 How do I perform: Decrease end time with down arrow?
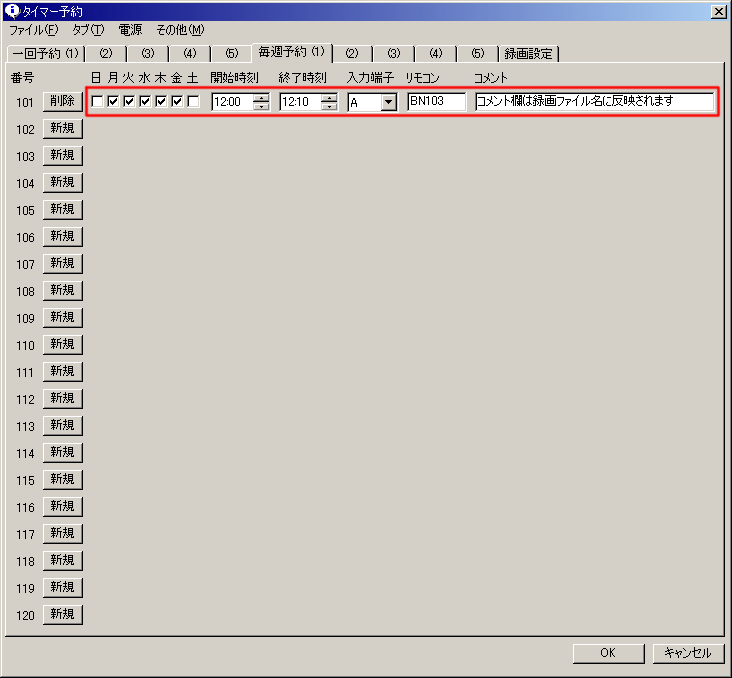(329, 106)
